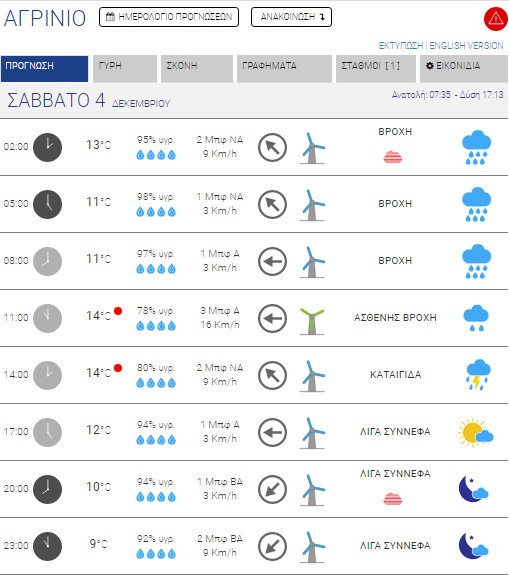Switch to the ΣΚΟΝΗ tab

tap(197, 69)
